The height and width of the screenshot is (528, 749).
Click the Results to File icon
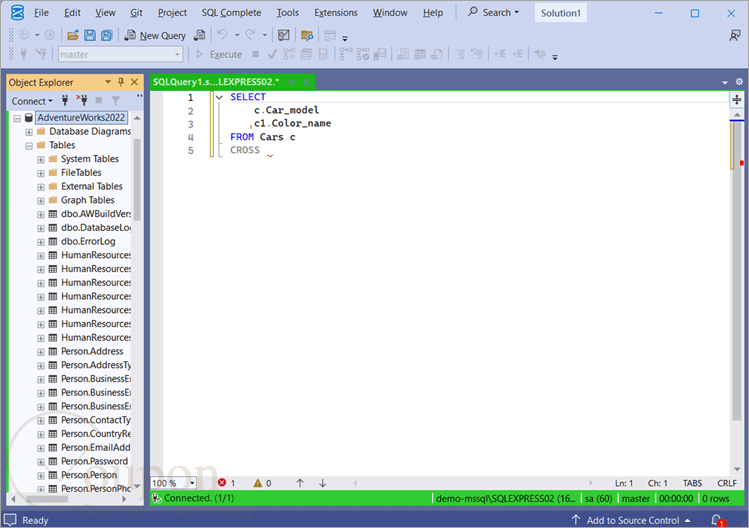point(437,54)
